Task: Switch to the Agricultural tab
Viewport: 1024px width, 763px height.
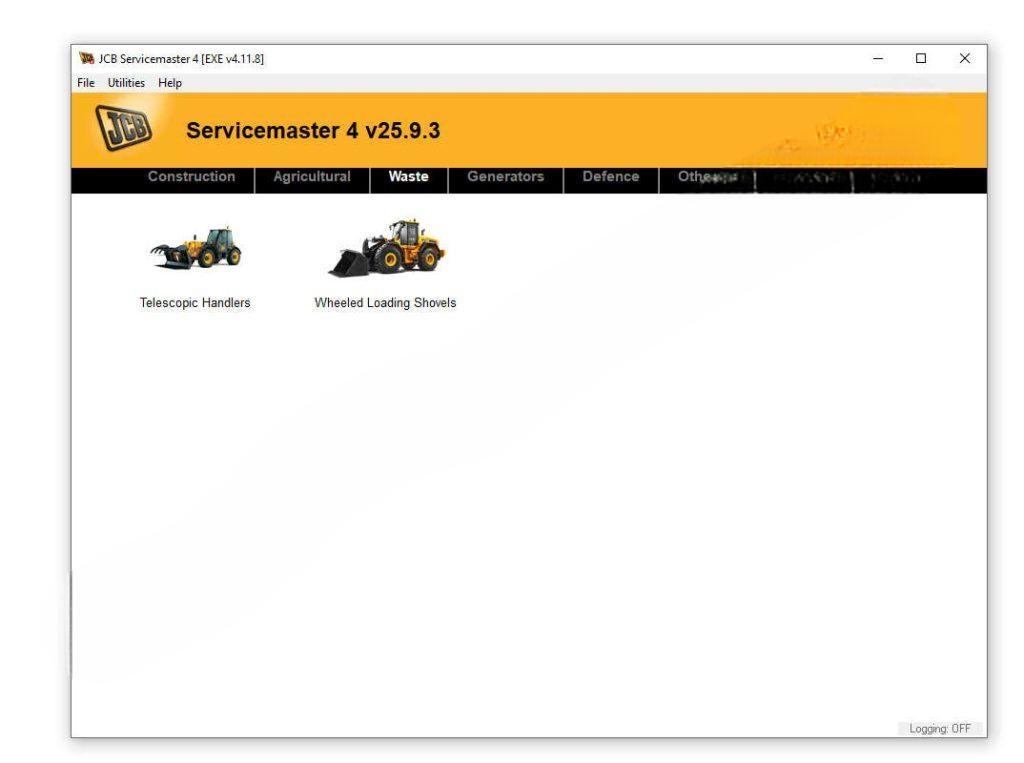Action: click(312, 177)
